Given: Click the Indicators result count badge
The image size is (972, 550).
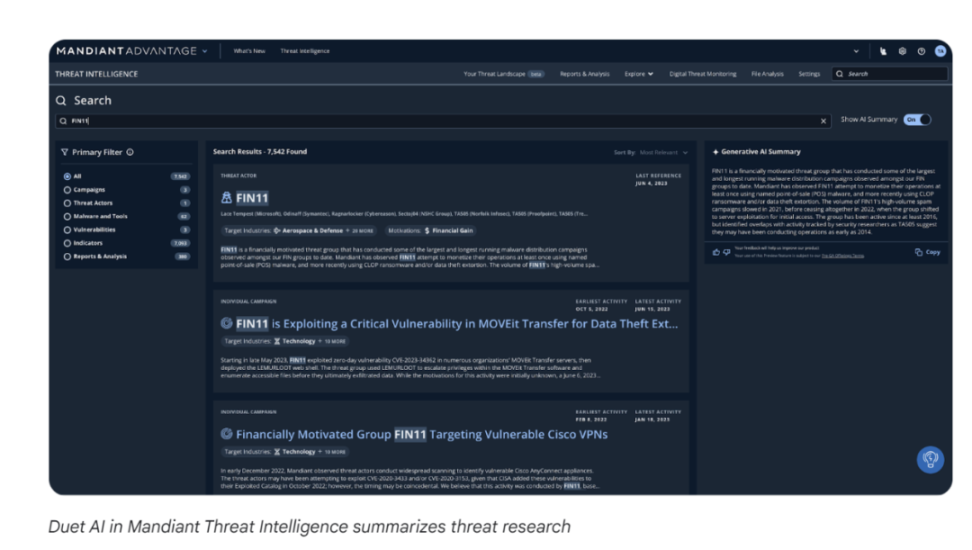Looking at the screenshot, I should pos(180,243).
